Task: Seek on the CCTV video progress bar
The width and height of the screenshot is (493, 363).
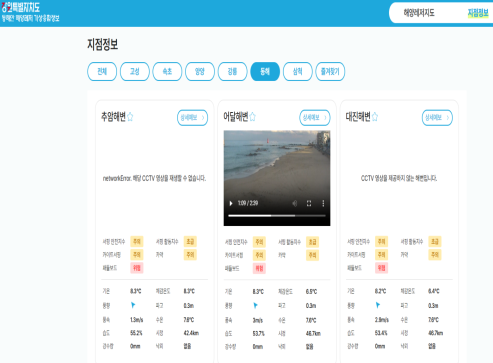Action: [x=277, y=216]
